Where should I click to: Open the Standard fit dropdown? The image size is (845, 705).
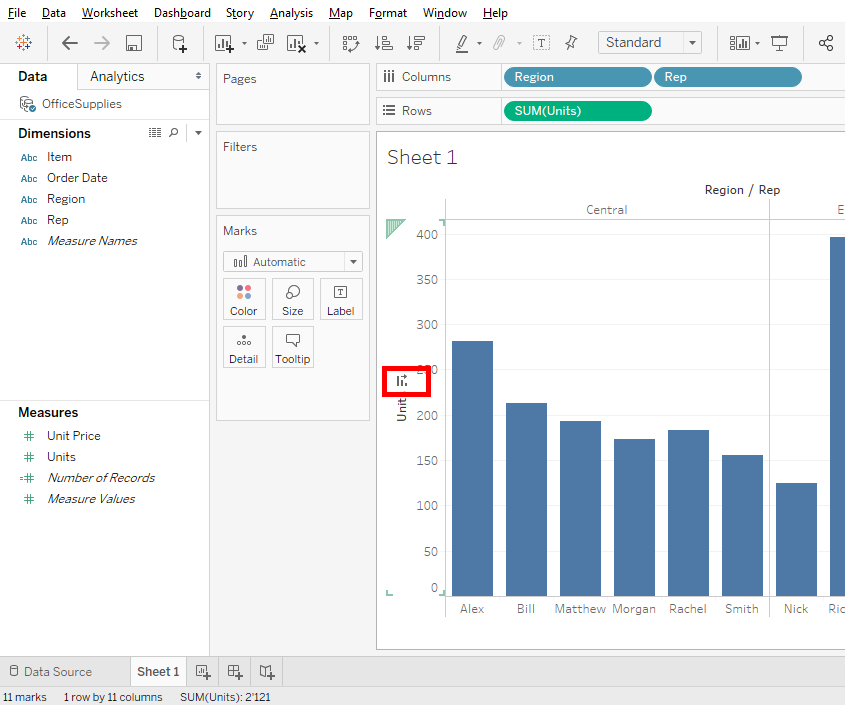click(649, 43)
